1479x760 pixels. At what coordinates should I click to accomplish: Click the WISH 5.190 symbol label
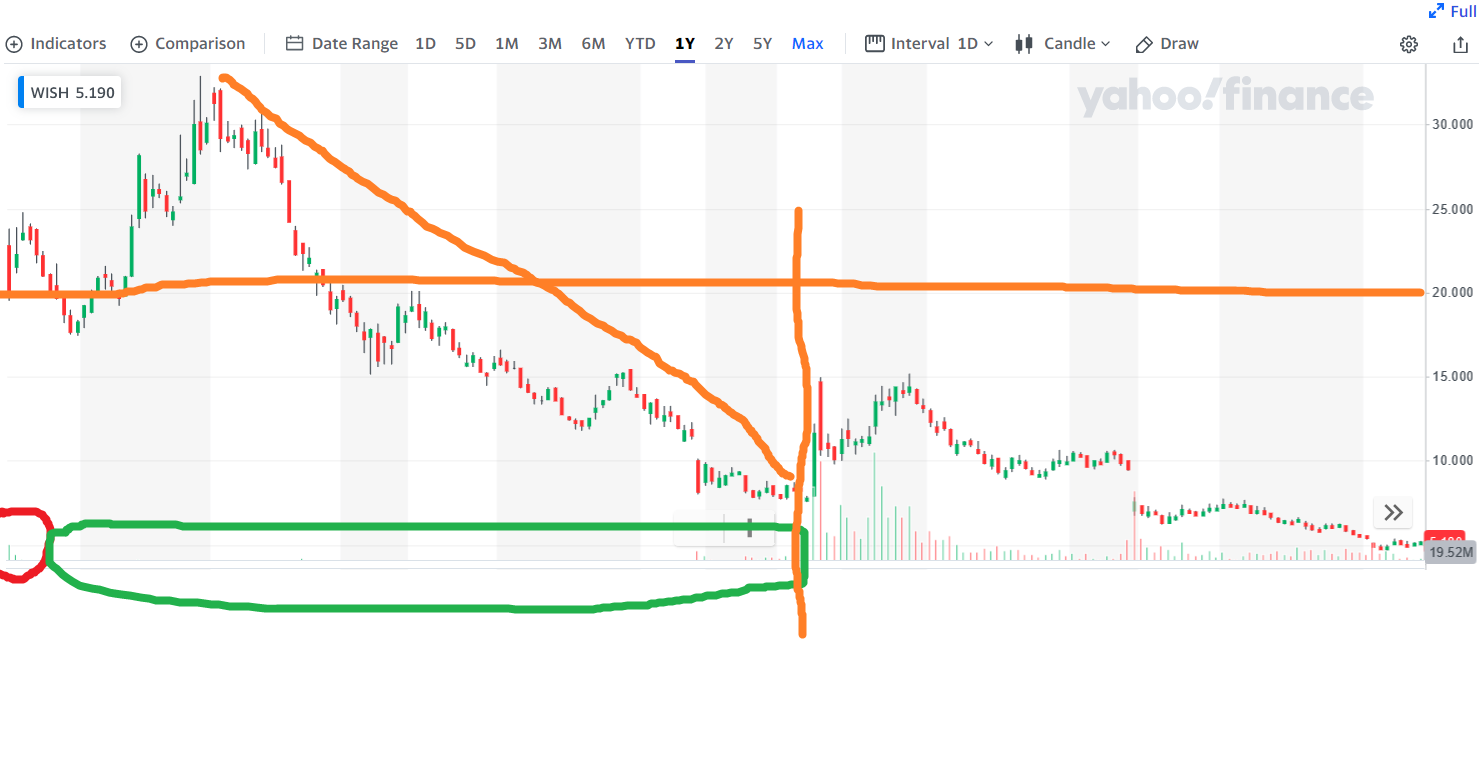point(70,93)
